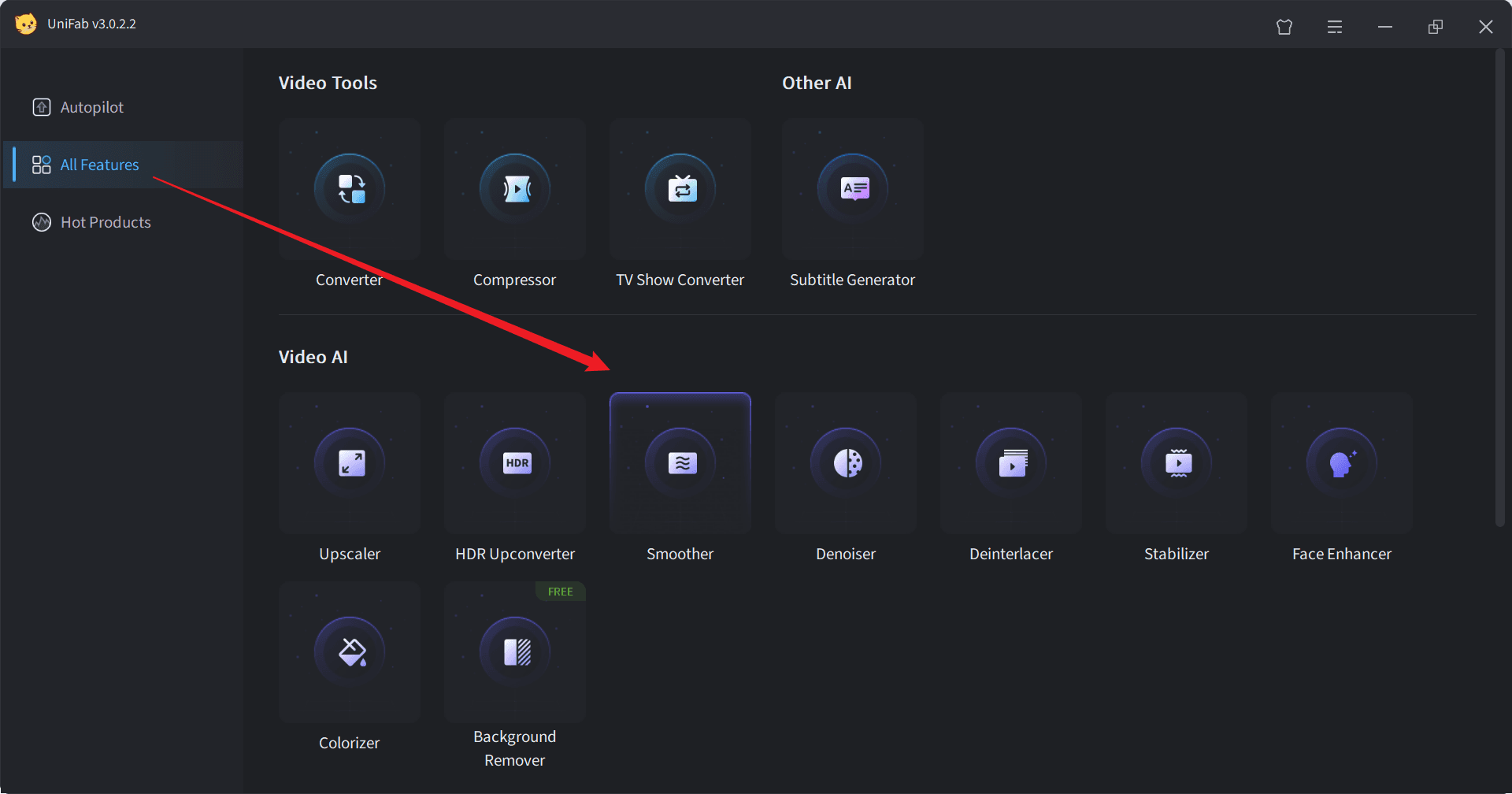
Task: Choose the Smoother tool
Action: pos(680,464)
